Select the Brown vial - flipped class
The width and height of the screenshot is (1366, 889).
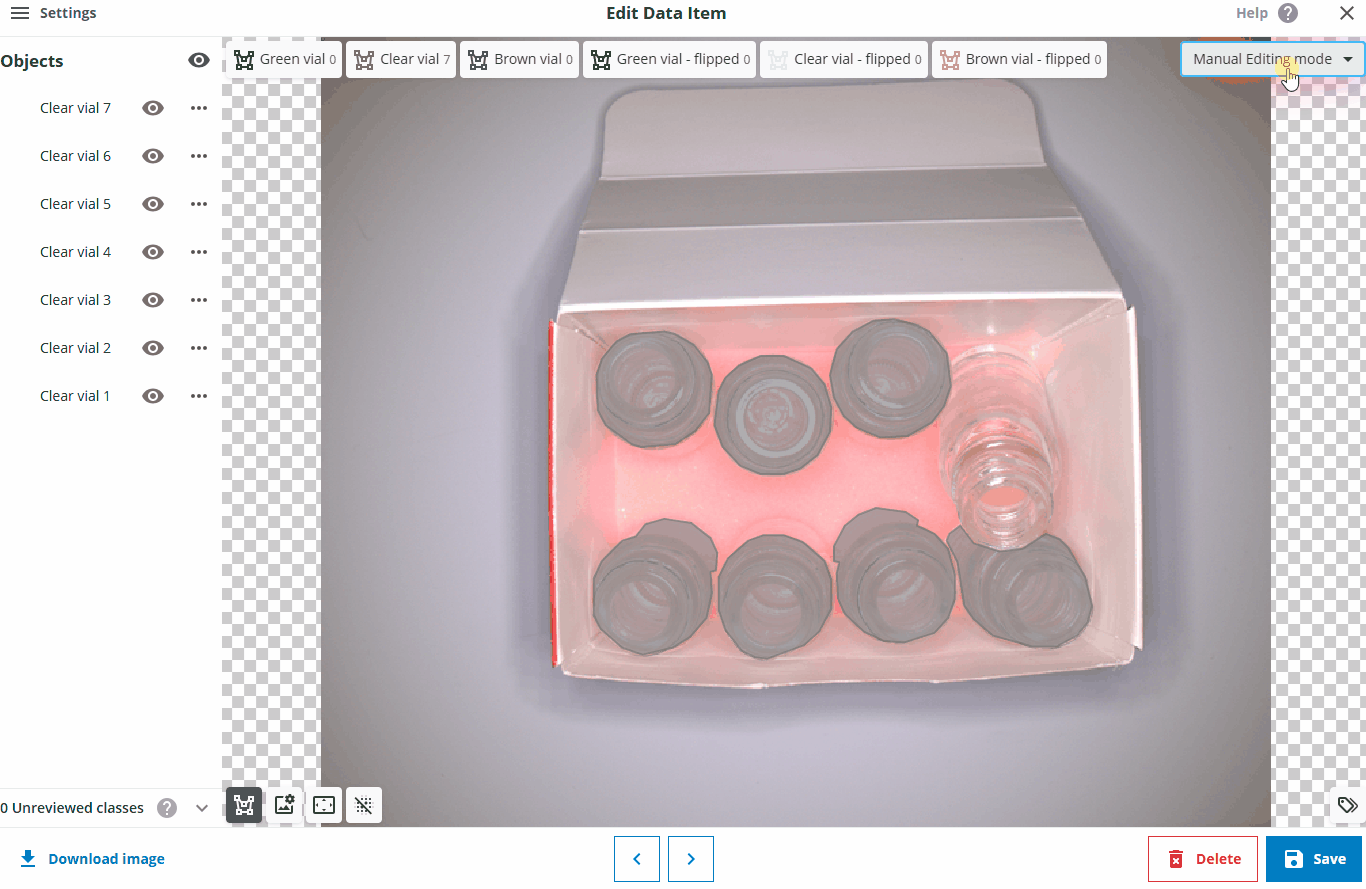(1019, 59)
